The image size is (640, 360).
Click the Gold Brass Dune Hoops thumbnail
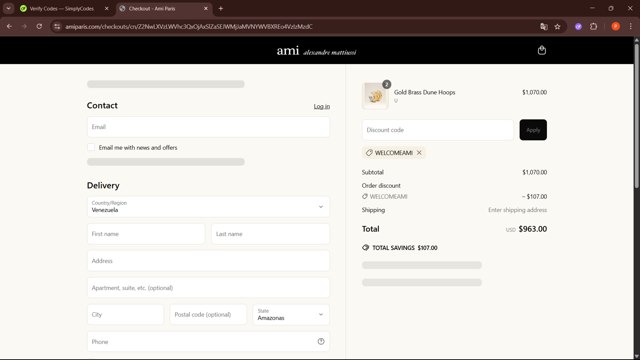point(375,96)
